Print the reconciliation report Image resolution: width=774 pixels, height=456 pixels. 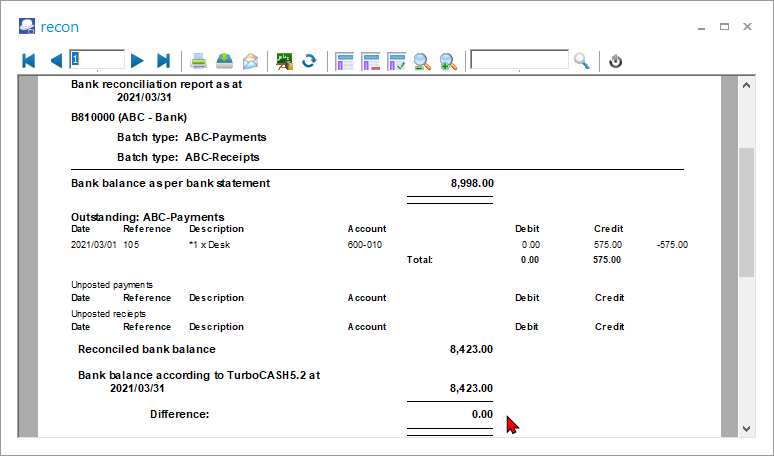(x=199, y=61)
